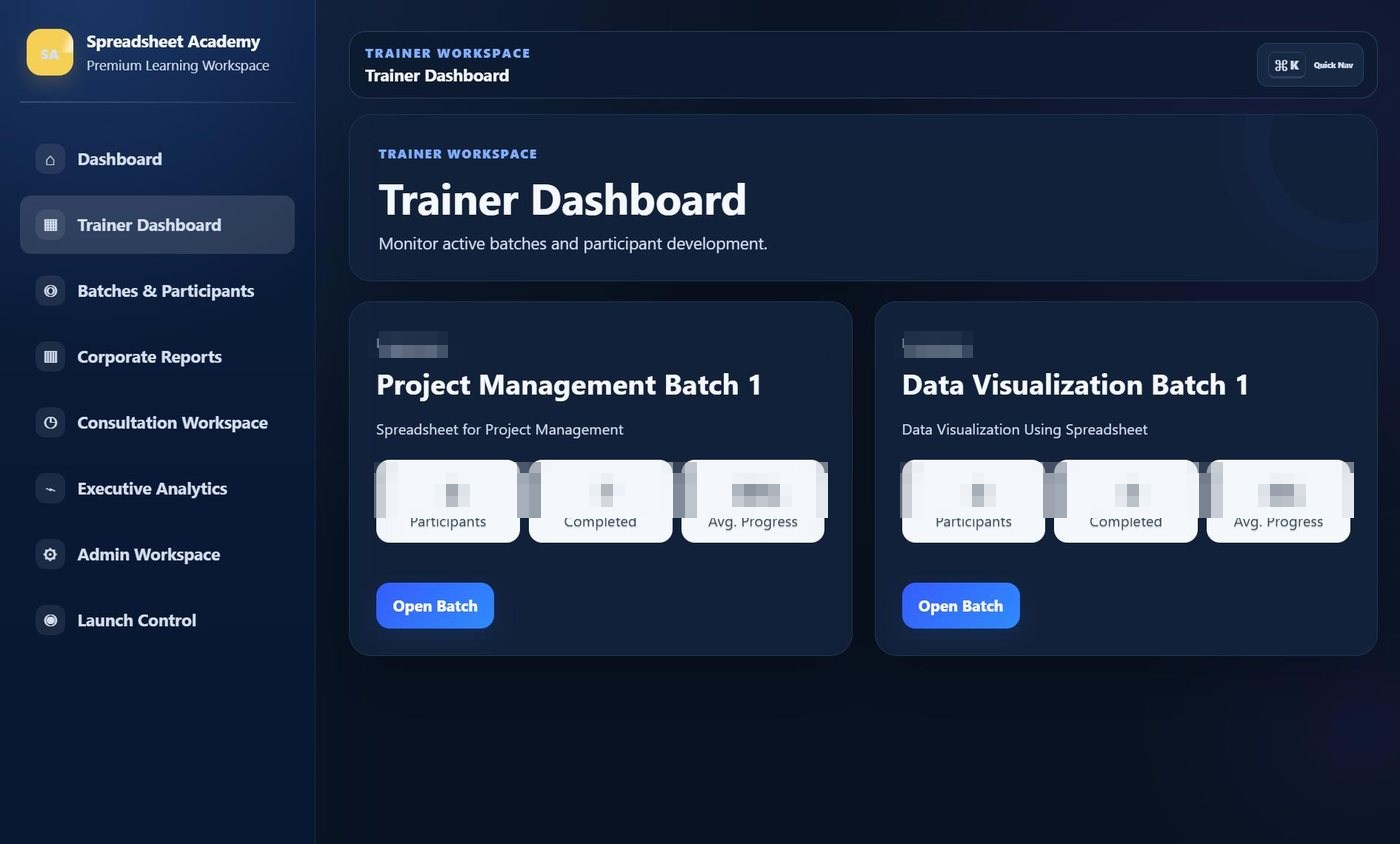Select Completed stat in Data Visualization card
This screenshot has height=844, width=1400.
point(1126,501)
